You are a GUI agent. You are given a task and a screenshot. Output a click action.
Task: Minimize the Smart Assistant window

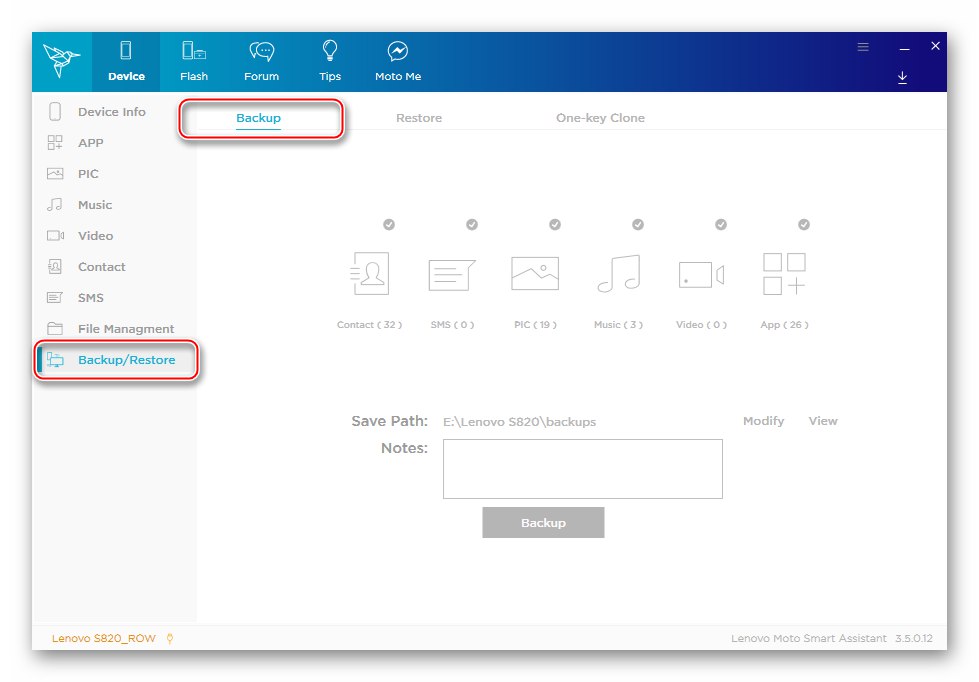904,48
